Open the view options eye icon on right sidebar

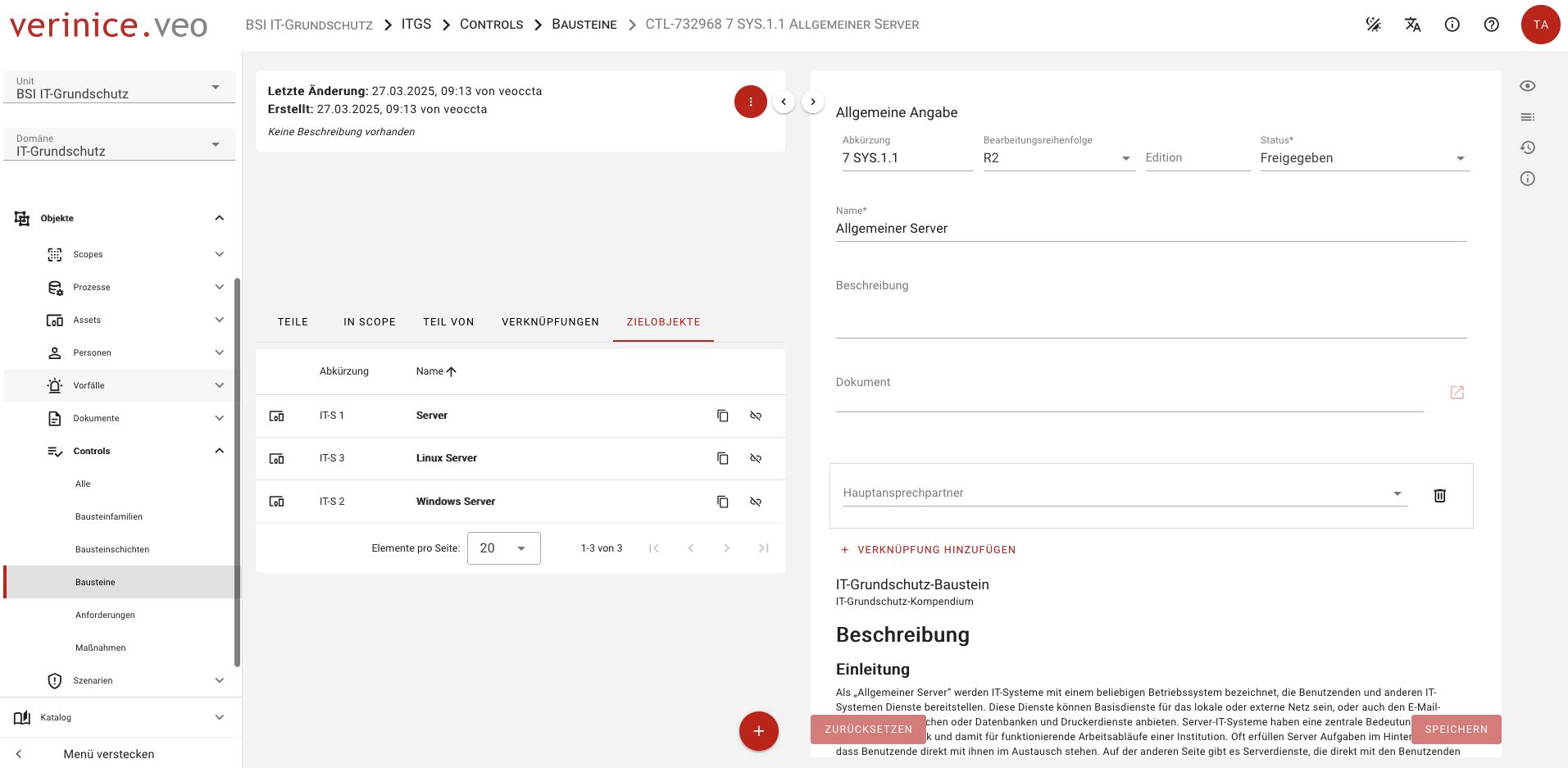(x=1527, y=85)
